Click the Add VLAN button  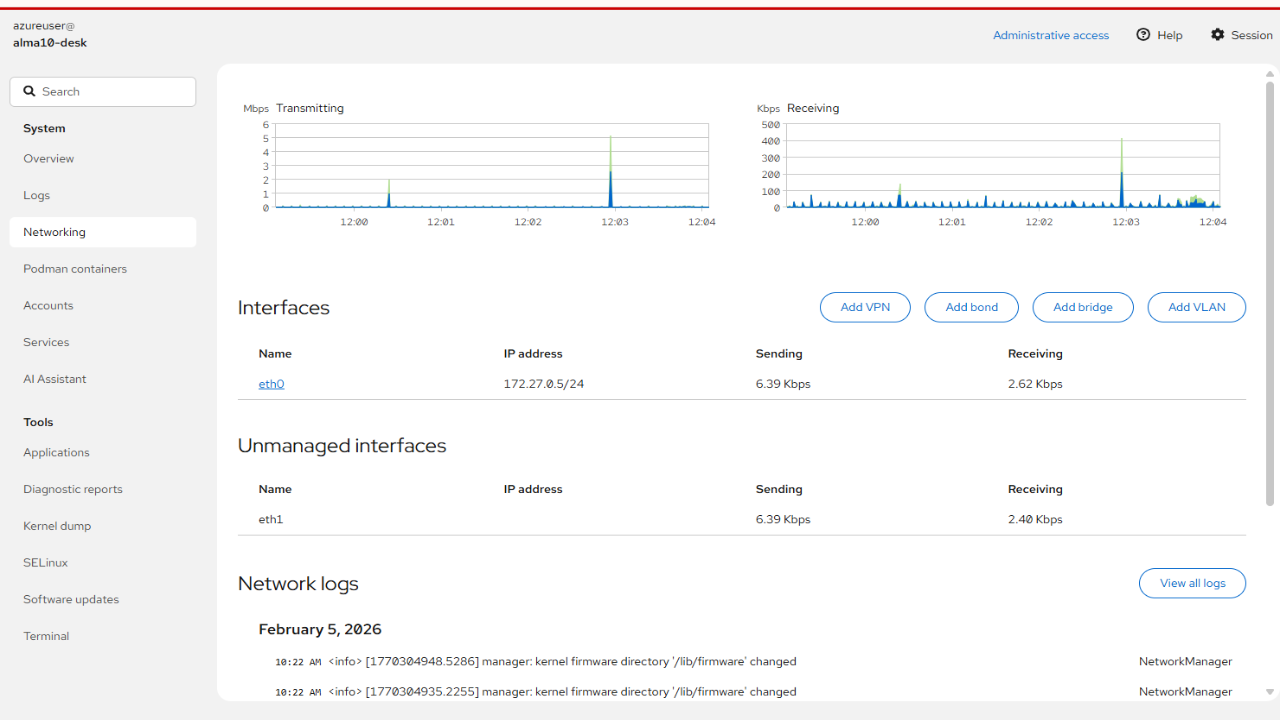point(1197,307)
